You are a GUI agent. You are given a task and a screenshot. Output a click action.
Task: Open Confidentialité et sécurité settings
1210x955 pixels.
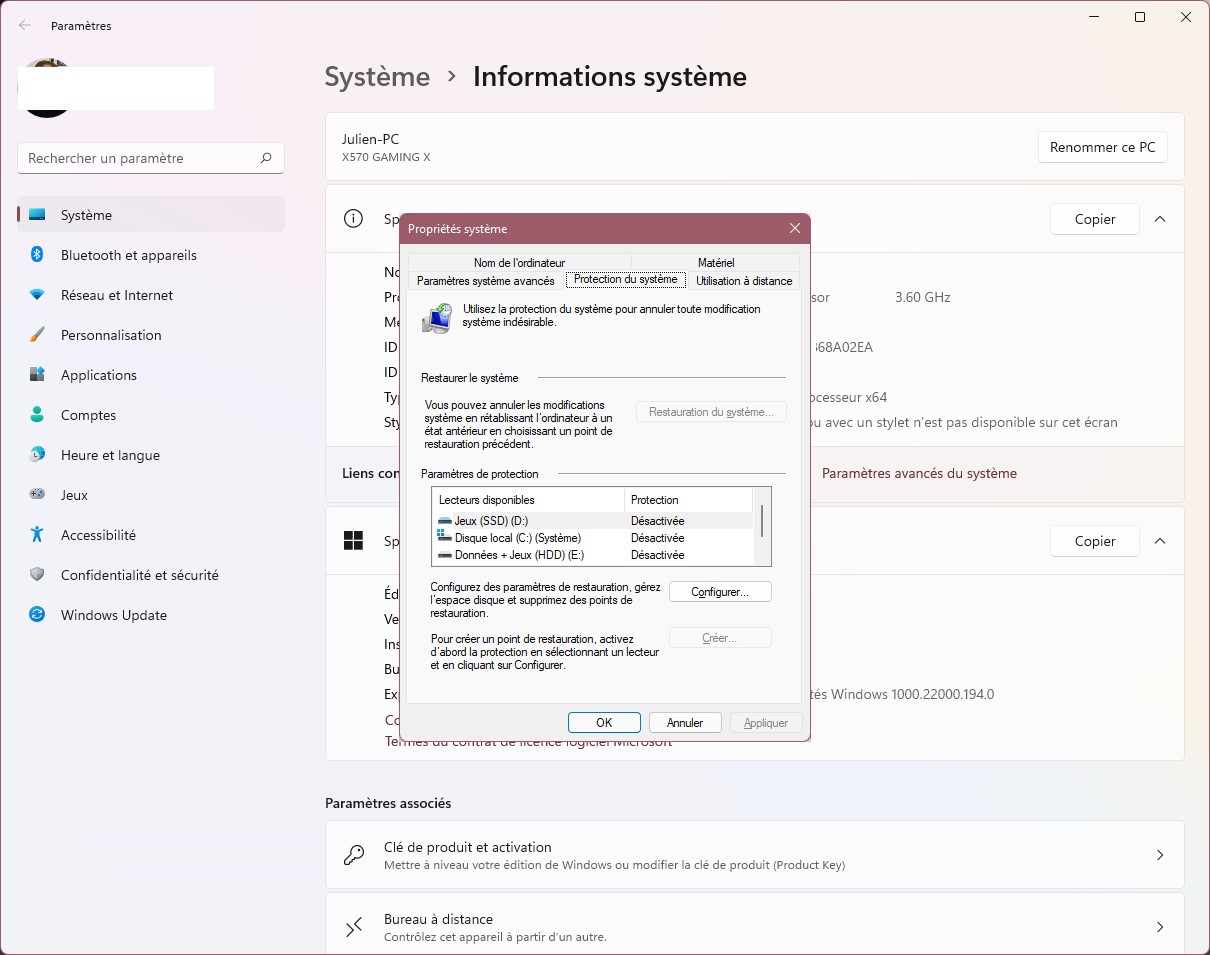151,575
